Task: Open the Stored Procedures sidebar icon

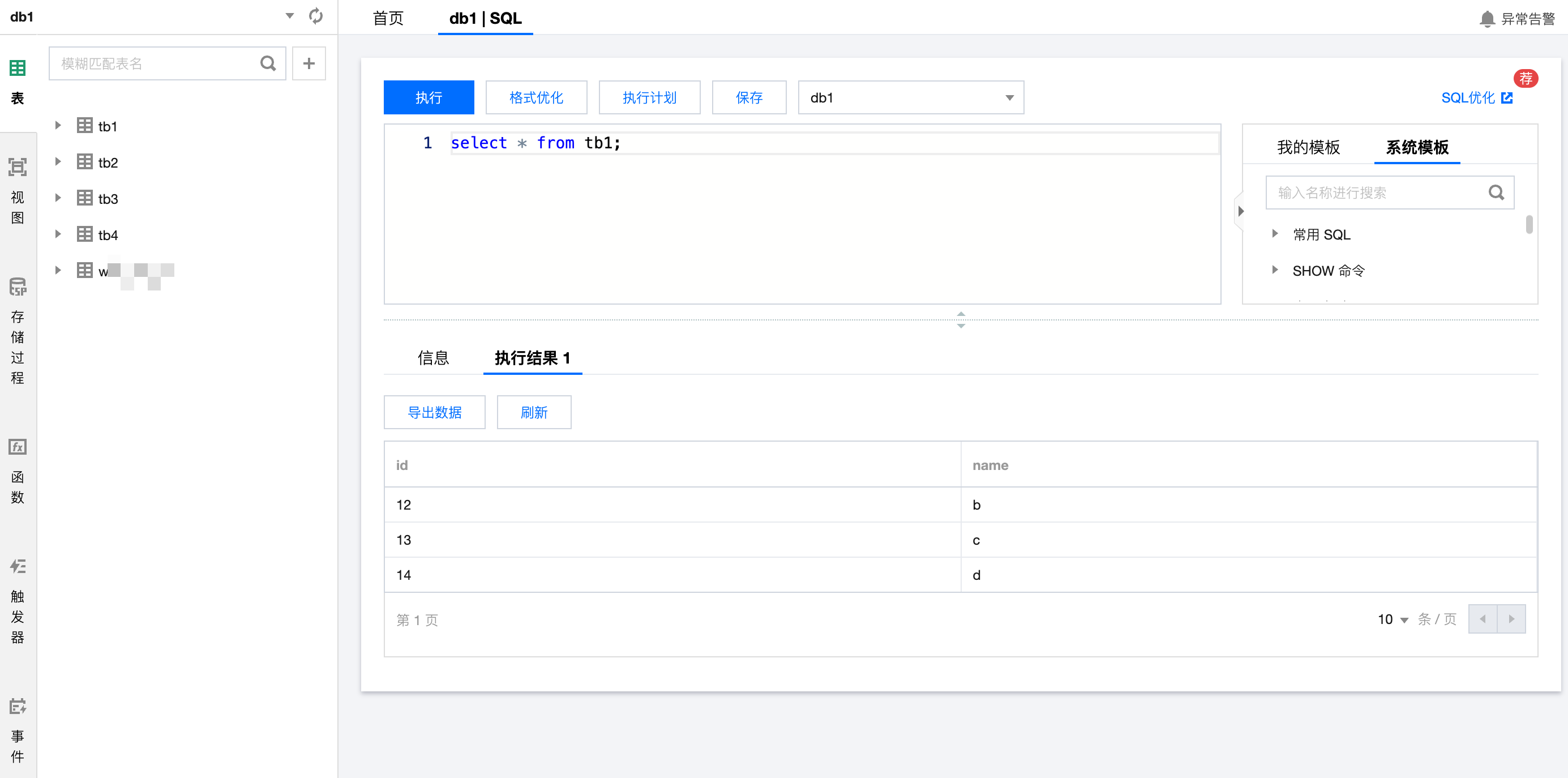Action: pos(18,287)
